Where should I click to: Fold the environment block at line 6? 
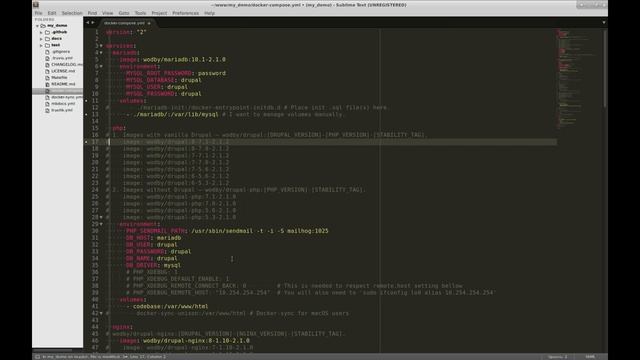pyautogui.click(x=101, y=66)
